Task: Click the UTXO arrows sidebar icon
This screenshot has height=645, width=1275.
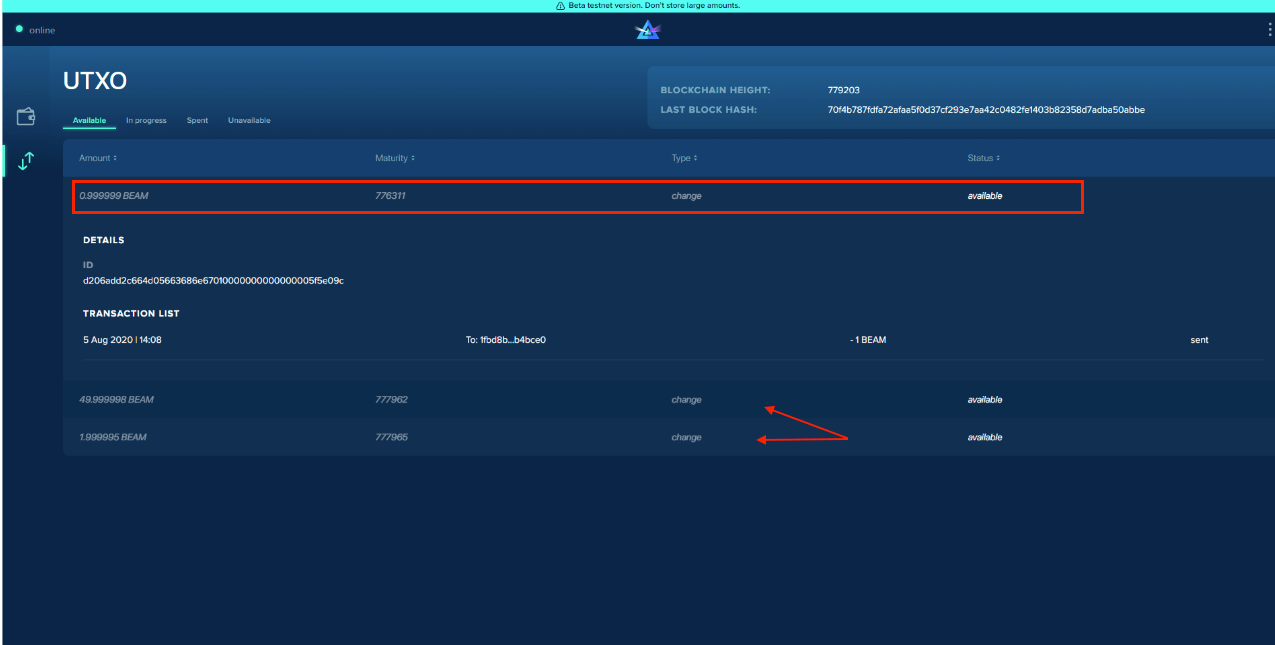Action: coord(26,160)
